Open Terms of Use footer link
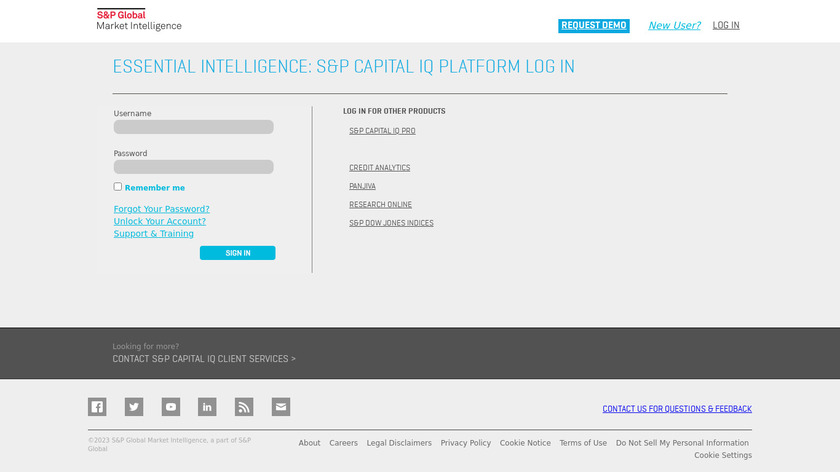The image size is (840, 472). click(583, 443)
